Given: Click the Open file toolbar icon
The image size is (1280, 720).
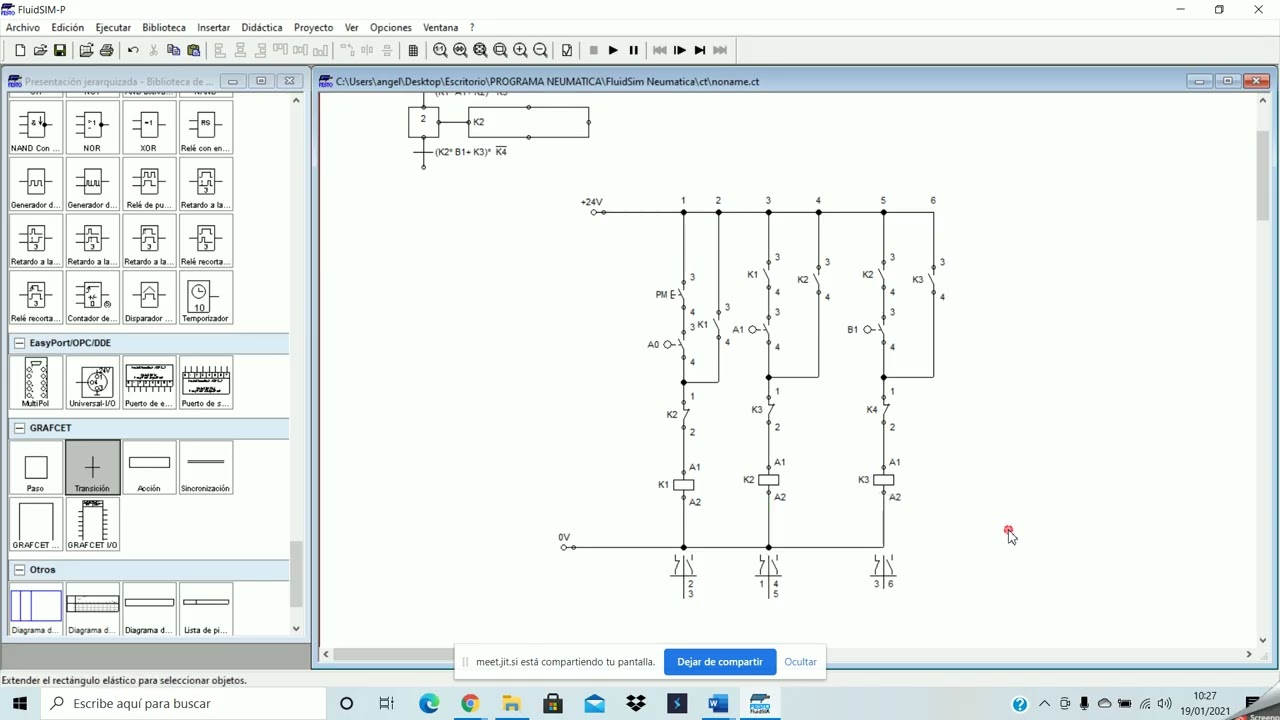Looking at the screenshot, I should [x=40, y=50].
